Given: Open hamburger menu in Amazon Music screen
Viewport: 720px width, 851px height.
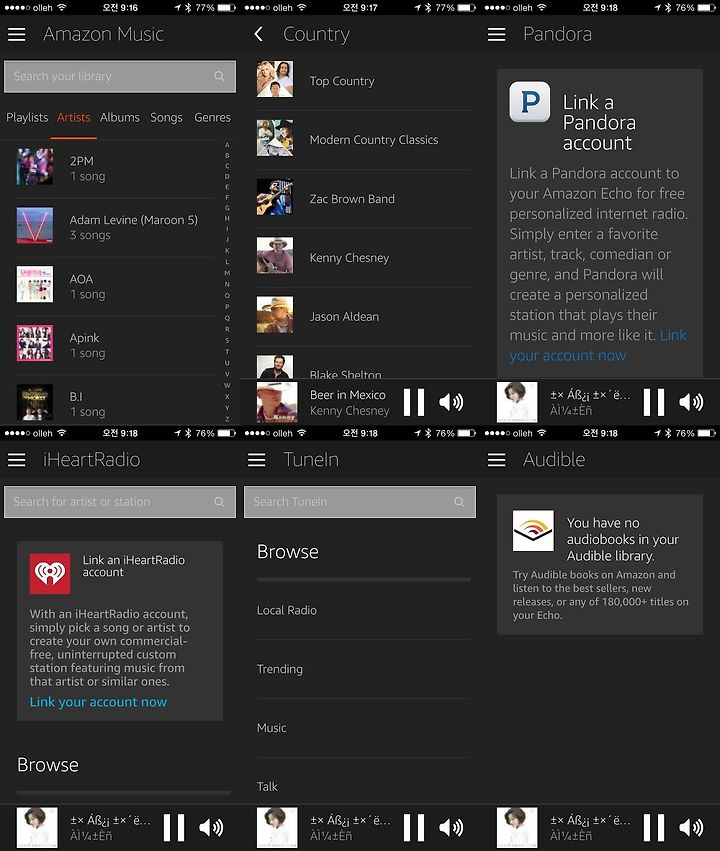Looking at the screenshot, I should click(x=16, y=34).
